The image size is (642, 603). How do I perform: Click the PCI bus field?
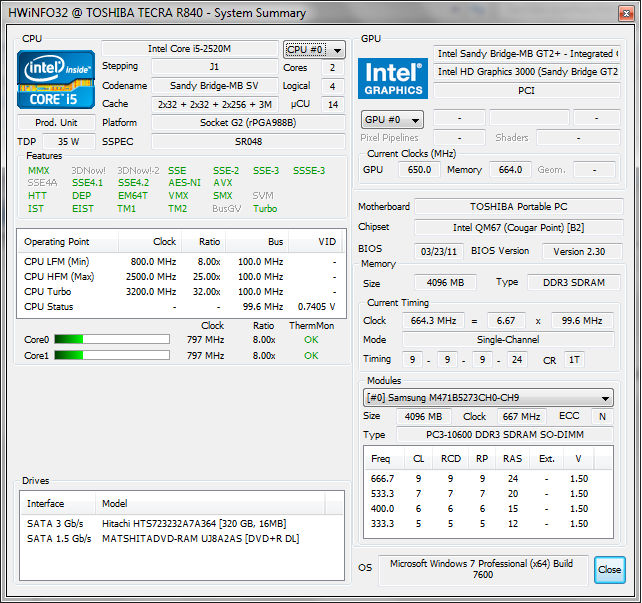527,90
